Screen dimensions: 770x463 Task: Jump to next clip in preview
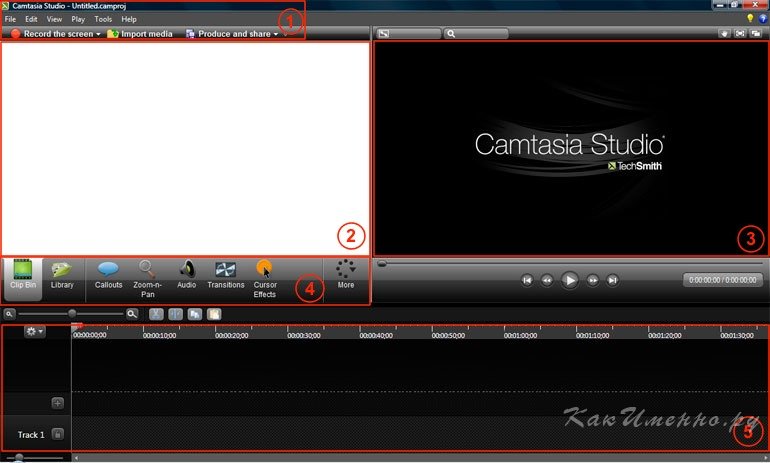point(612,280)
